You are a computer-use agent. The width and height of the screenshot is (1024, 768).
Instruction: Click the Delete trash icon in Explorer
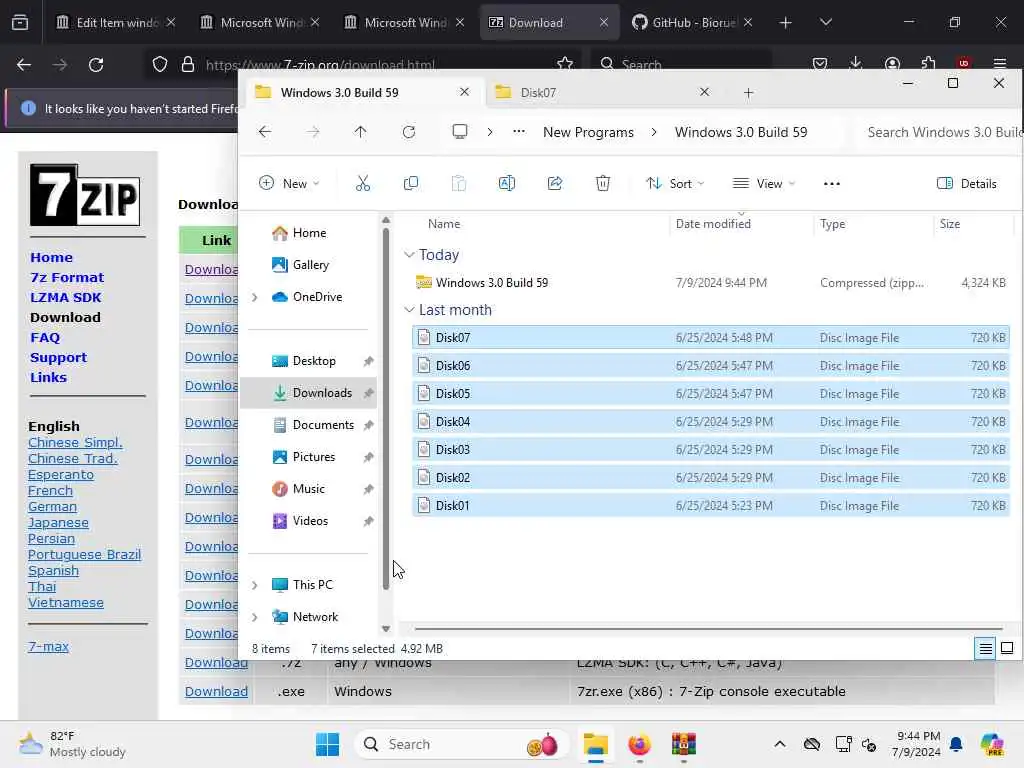click(603, 184)
